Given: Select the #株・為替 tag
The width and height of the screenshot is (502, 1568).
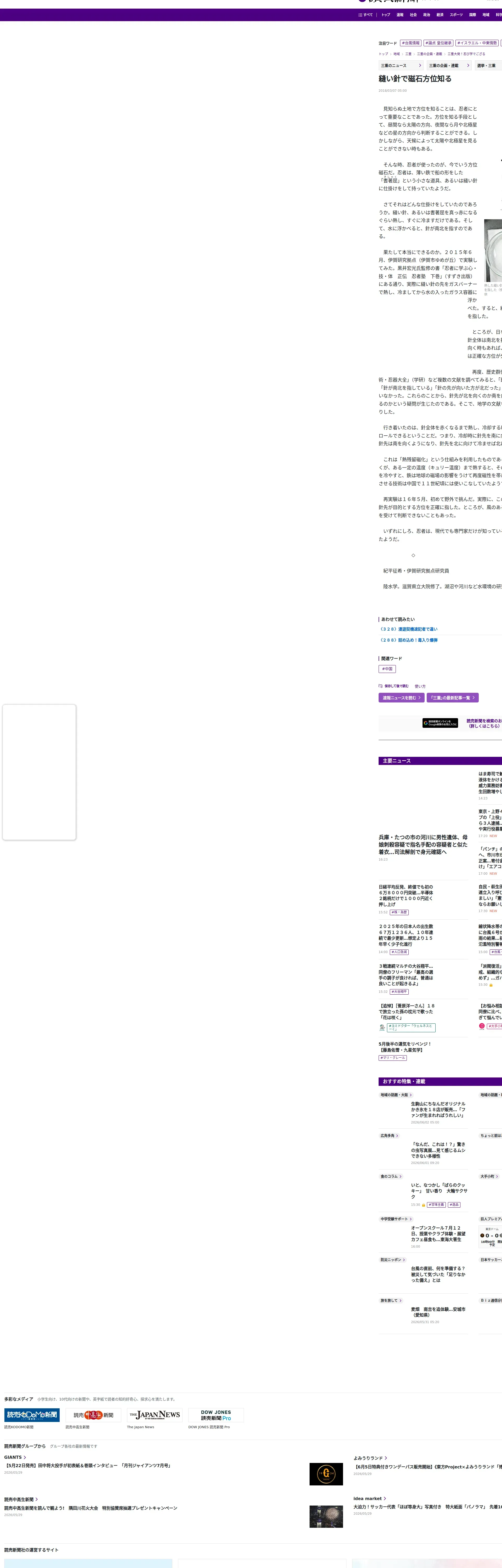Looking at the screenshot, I should click(399, 912).
